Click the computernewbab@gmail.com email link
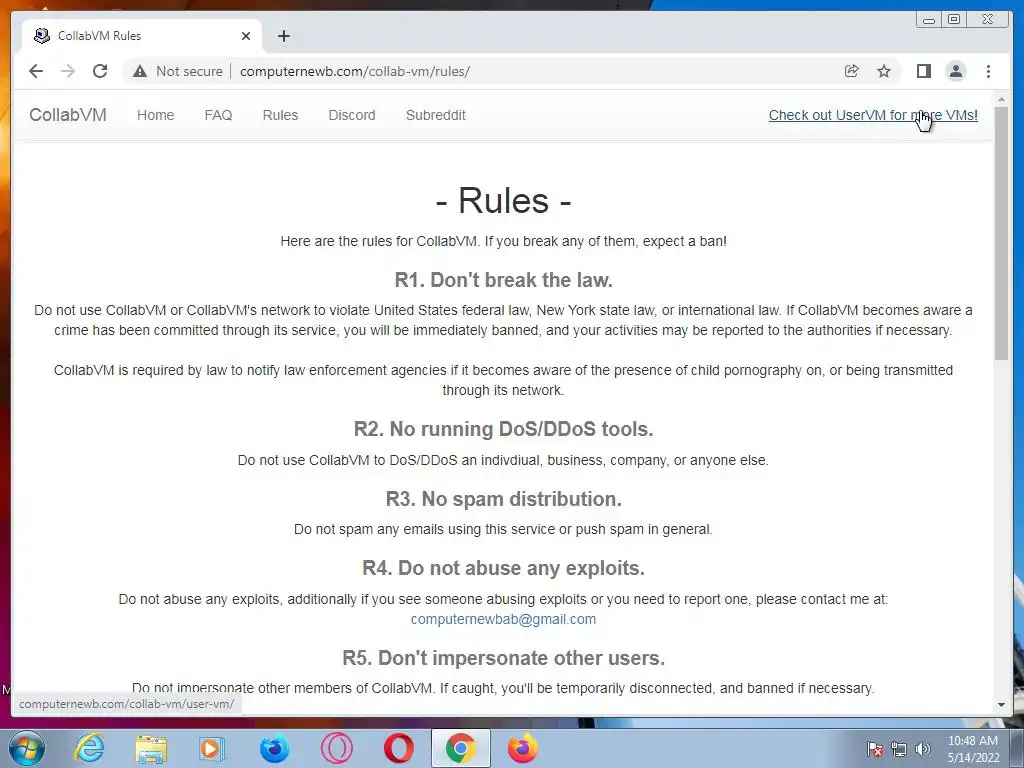The image size is (1024, 768). pos(503,619)
